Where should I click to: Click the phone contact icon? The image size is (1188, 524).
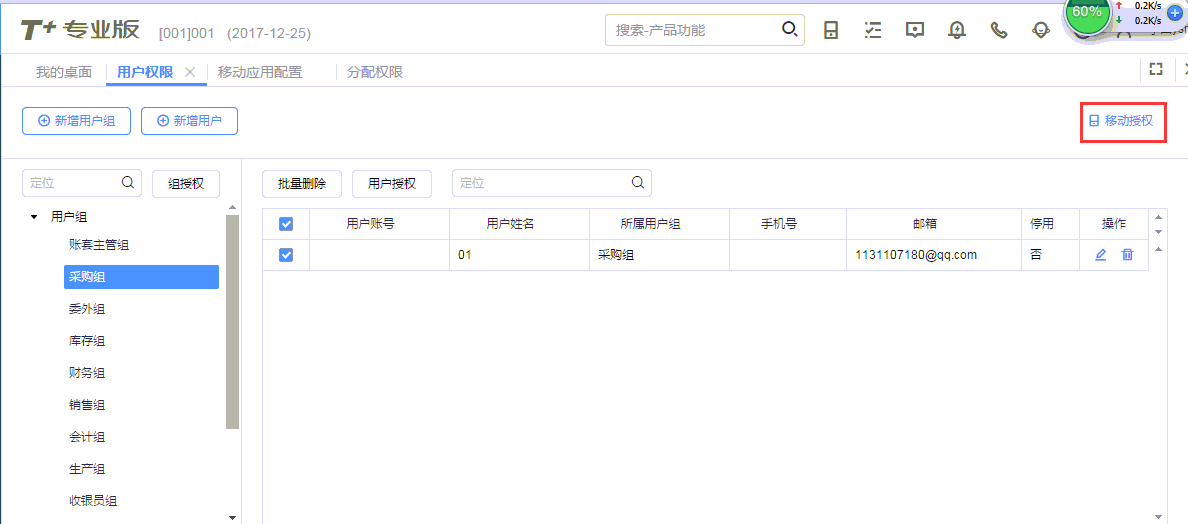(999, 30)
